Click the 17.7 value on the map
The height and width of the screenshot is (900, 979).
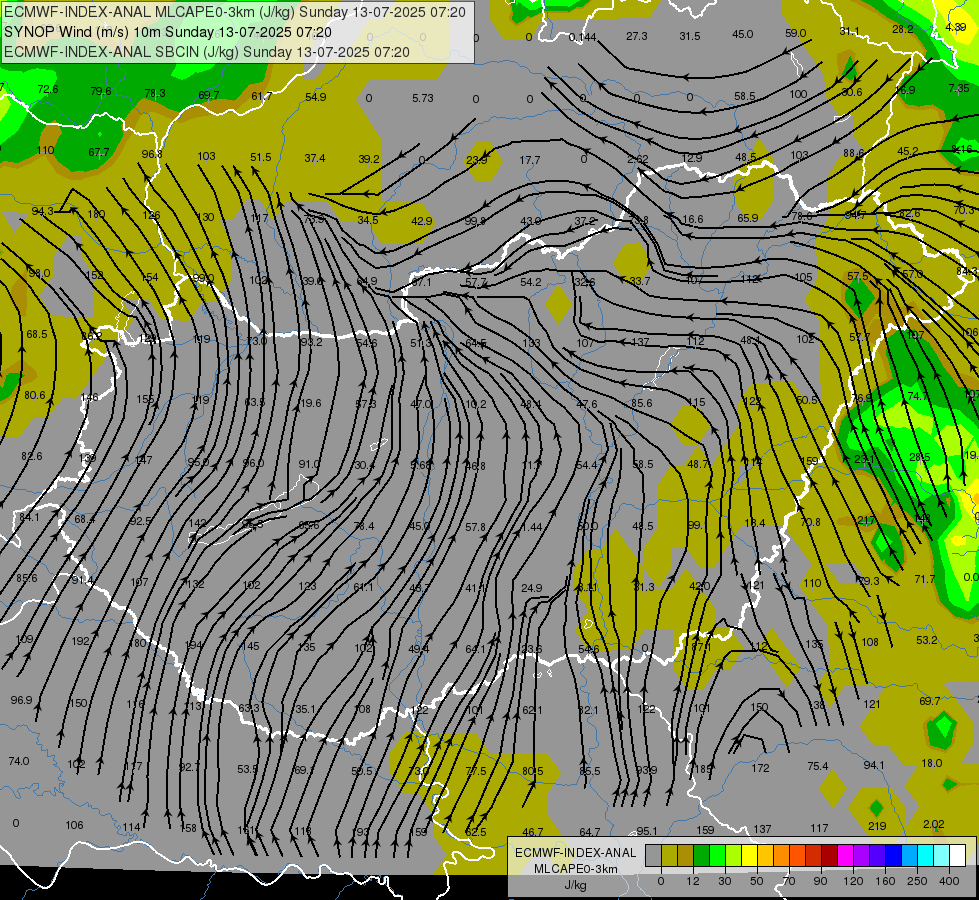click(529, 160)
